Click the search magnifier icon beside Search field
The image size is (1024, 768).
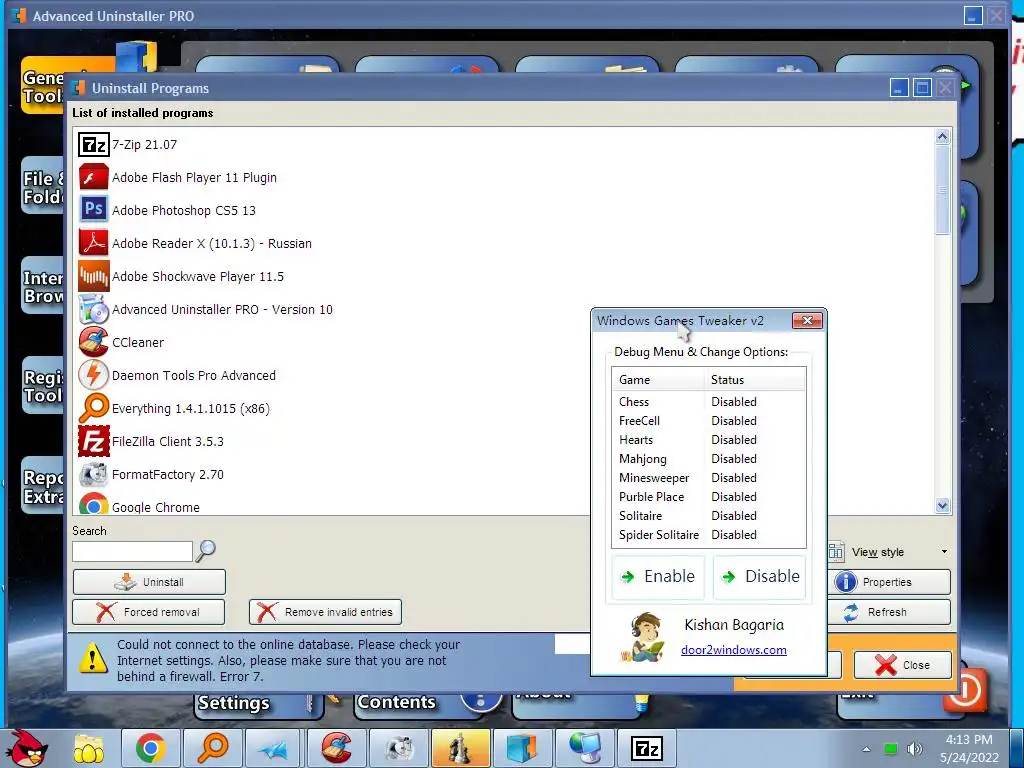206,551
